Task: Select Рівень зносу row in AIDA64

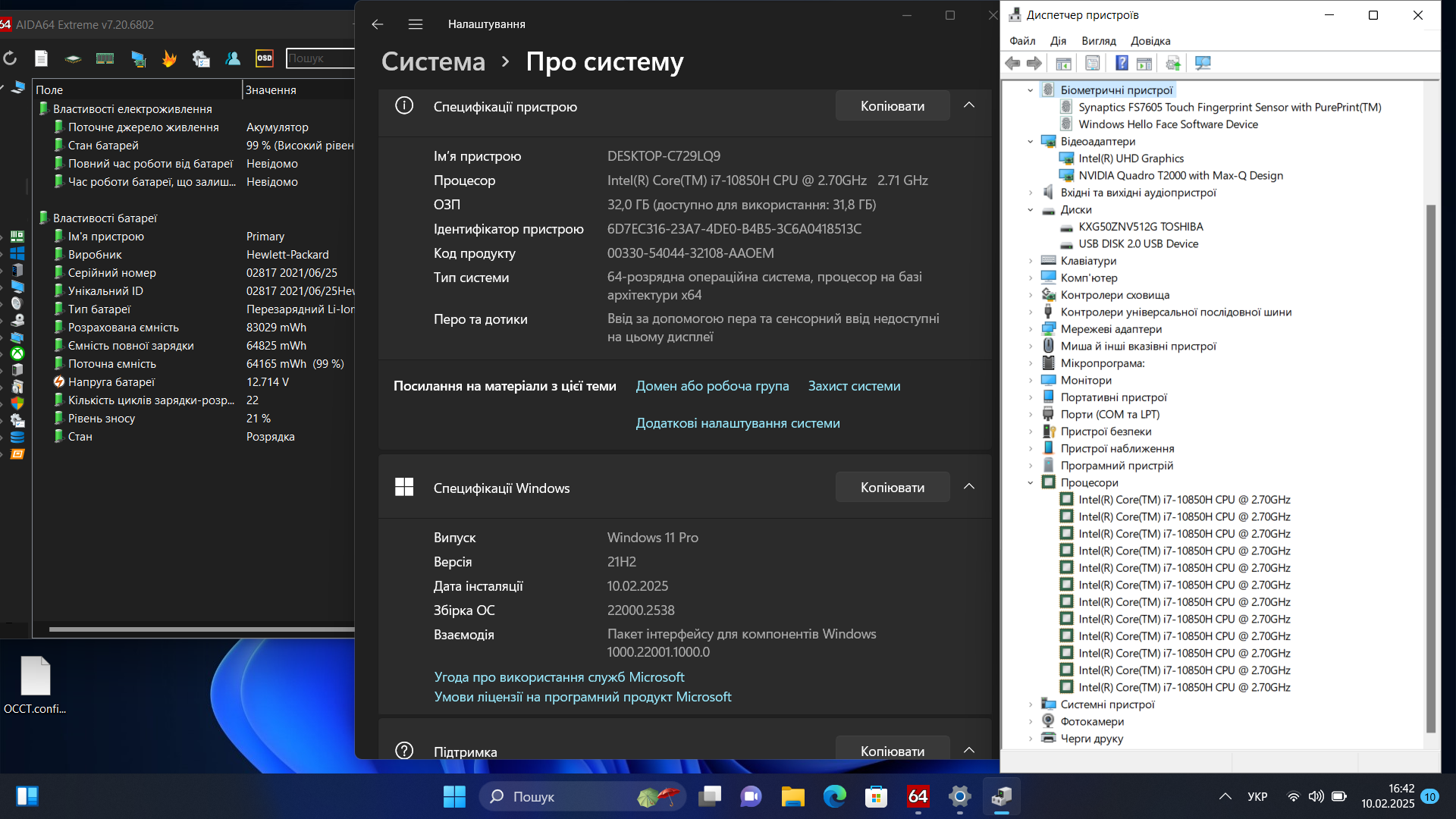Action: coord(193,419)
